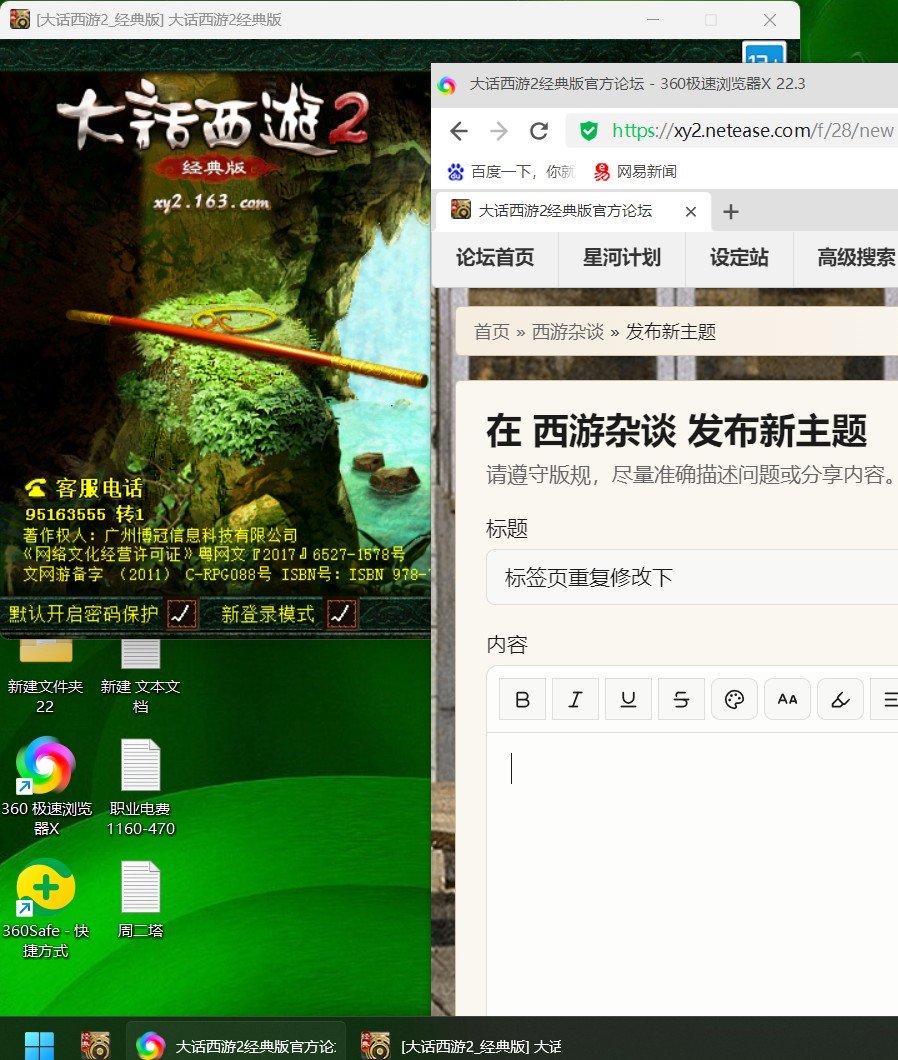Click 首页 in the breadcrumb
This screenshot has height=1060, width=898.
[492, 332]
